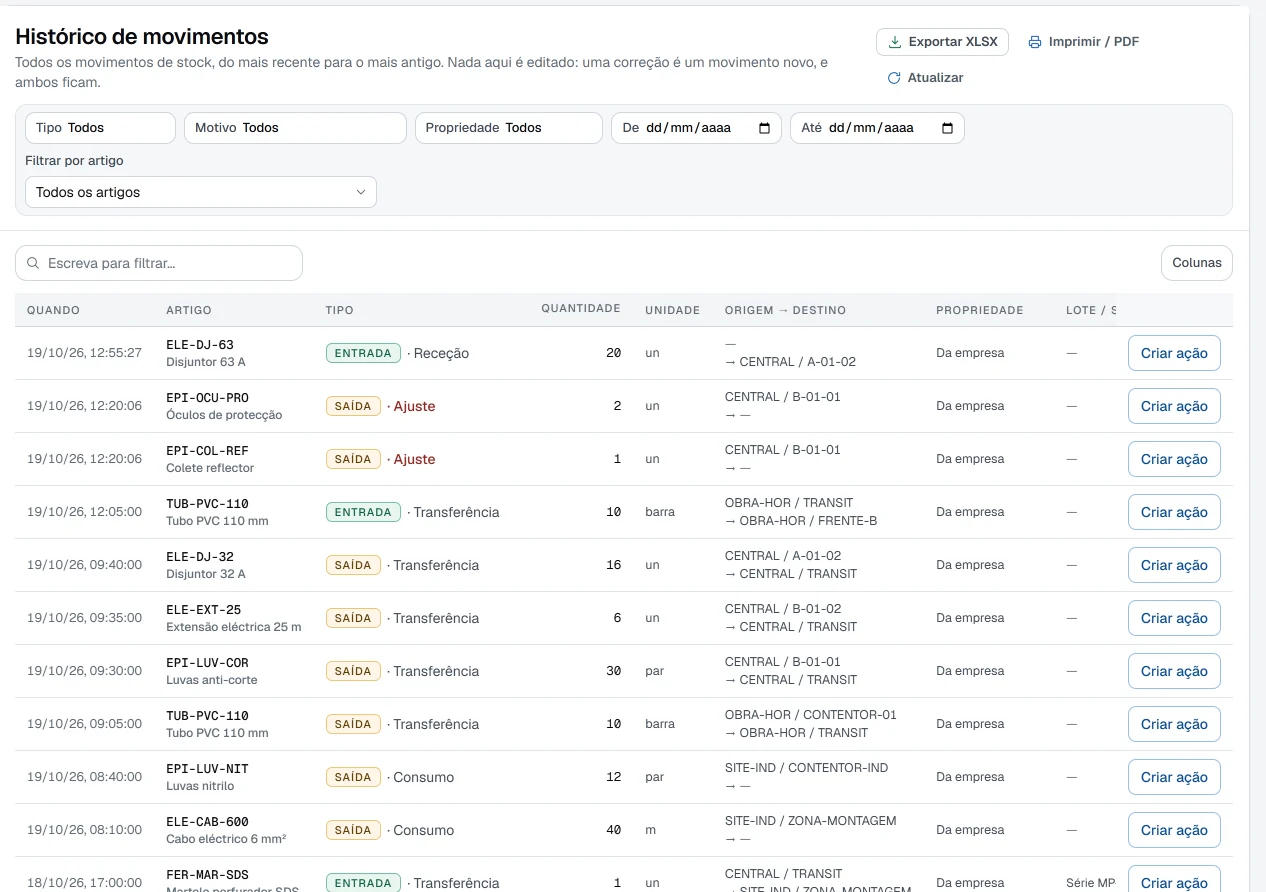Click the SITE-IND / CONTENTOR-IND origin text
Image resolution: width=1266 pixels, height=892 pixels.
click(806, 768)
